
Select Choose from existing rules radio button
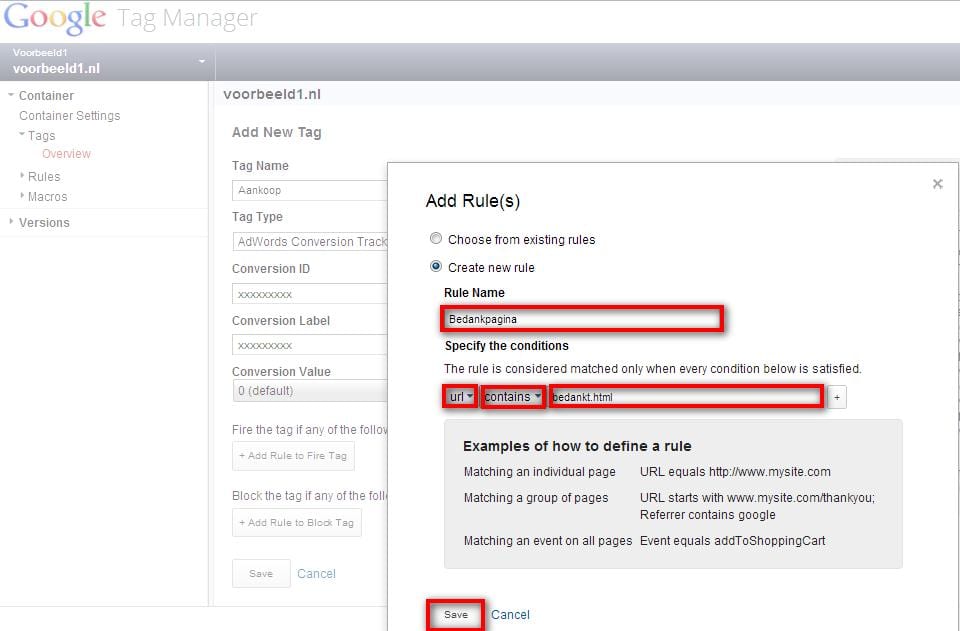[x=436, y=239]
